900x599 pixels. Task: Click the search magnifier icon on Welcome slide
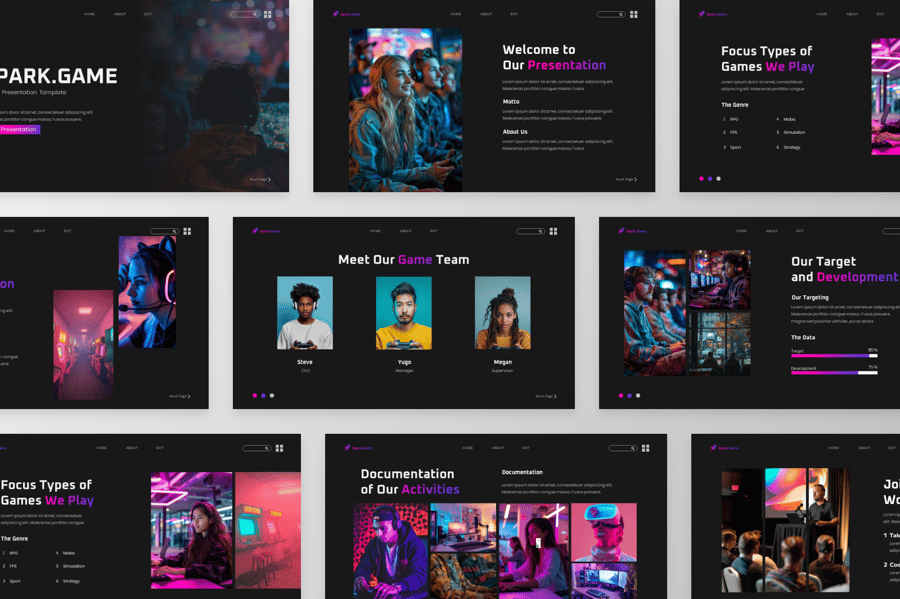pos(620,14)
